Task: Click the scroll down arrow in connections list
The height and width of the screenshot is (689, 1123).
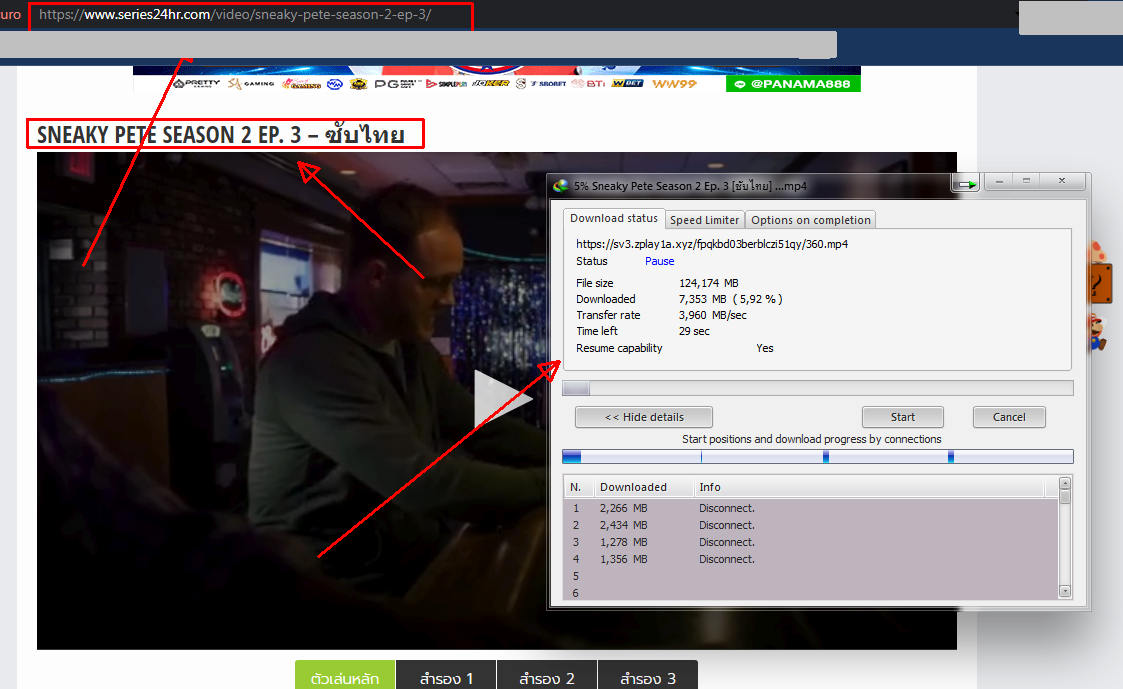Action: pos(1065,592)
